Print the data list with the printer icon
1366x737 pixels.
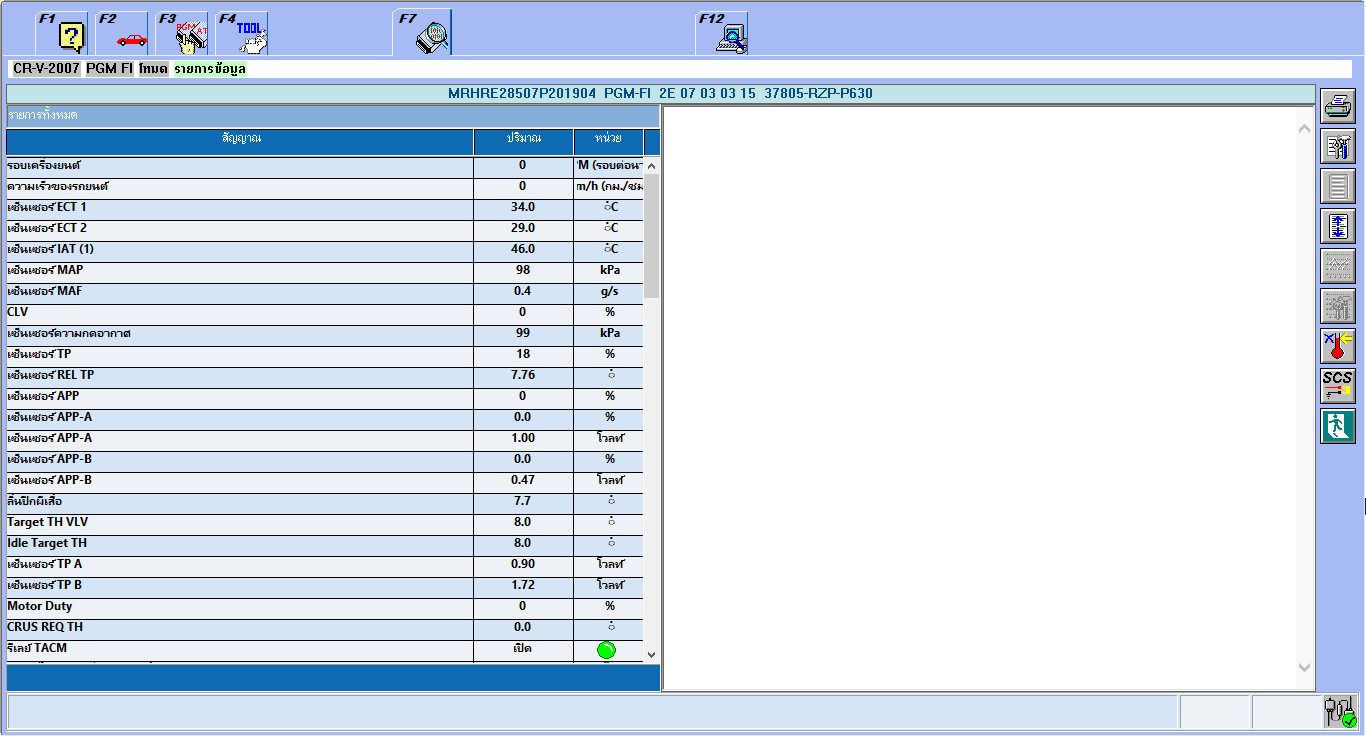1338,104
